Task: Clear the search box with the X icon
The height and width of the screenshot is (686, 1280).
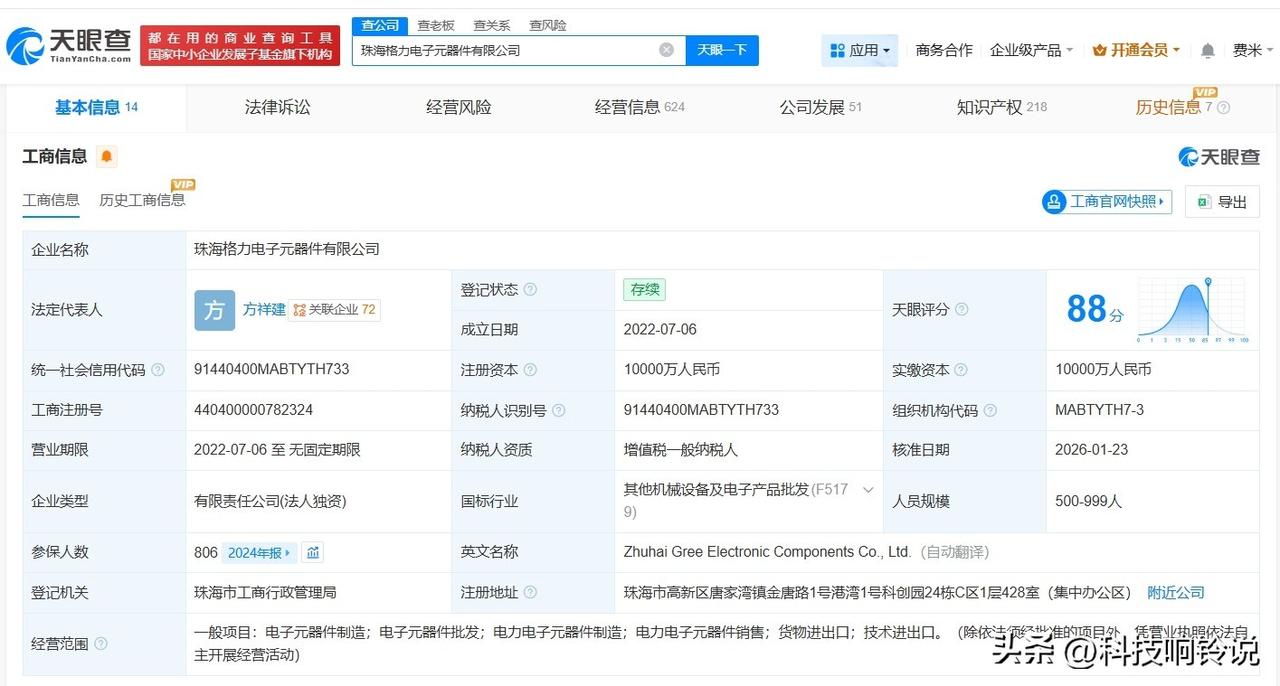Action: pos(666,50)
